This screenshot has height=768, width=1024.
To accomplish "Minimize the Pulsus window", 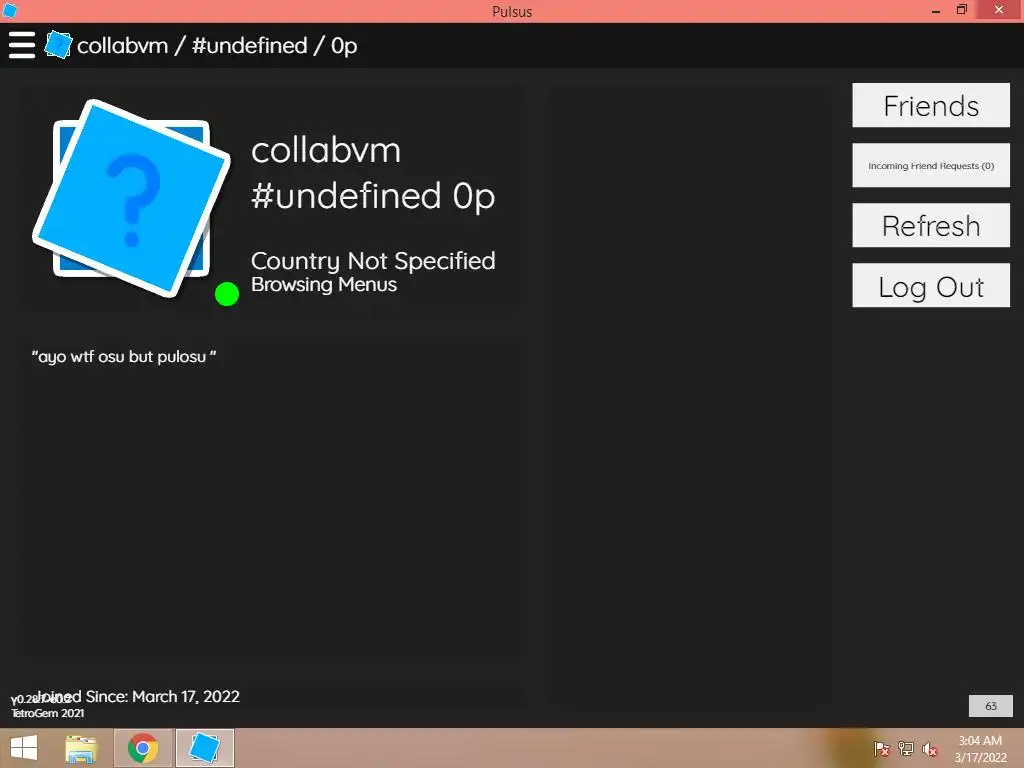I will [x=936, y=11].
